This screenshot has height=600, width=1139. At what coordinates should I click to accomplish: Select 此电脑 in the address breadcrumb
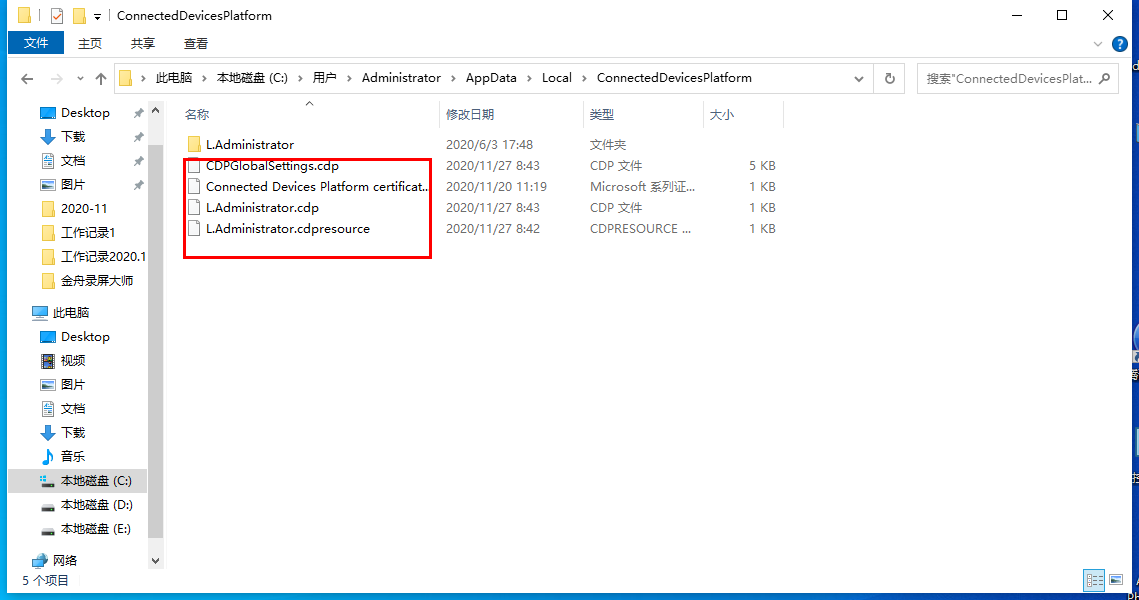point(174,78)
